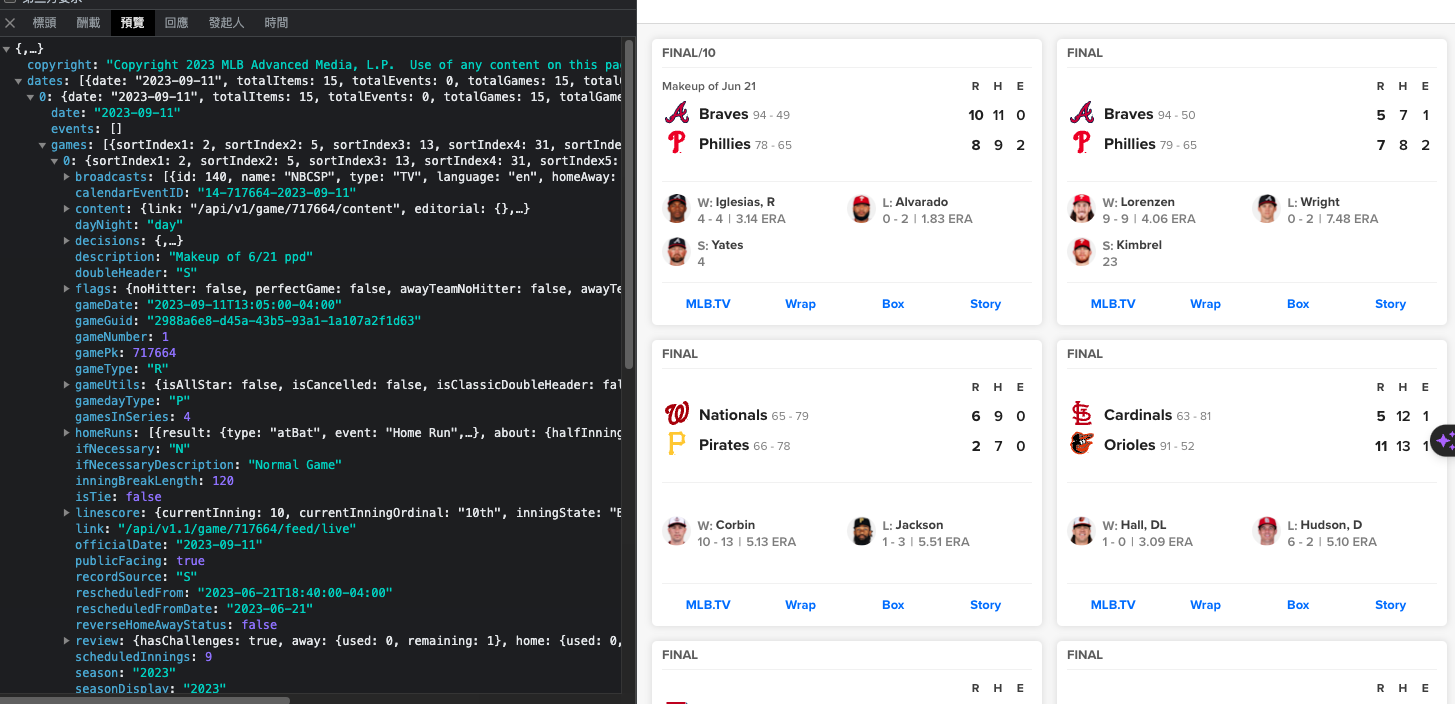Expand the content object node
This screenshot has height=704, width=1455.
coord(67,209)
